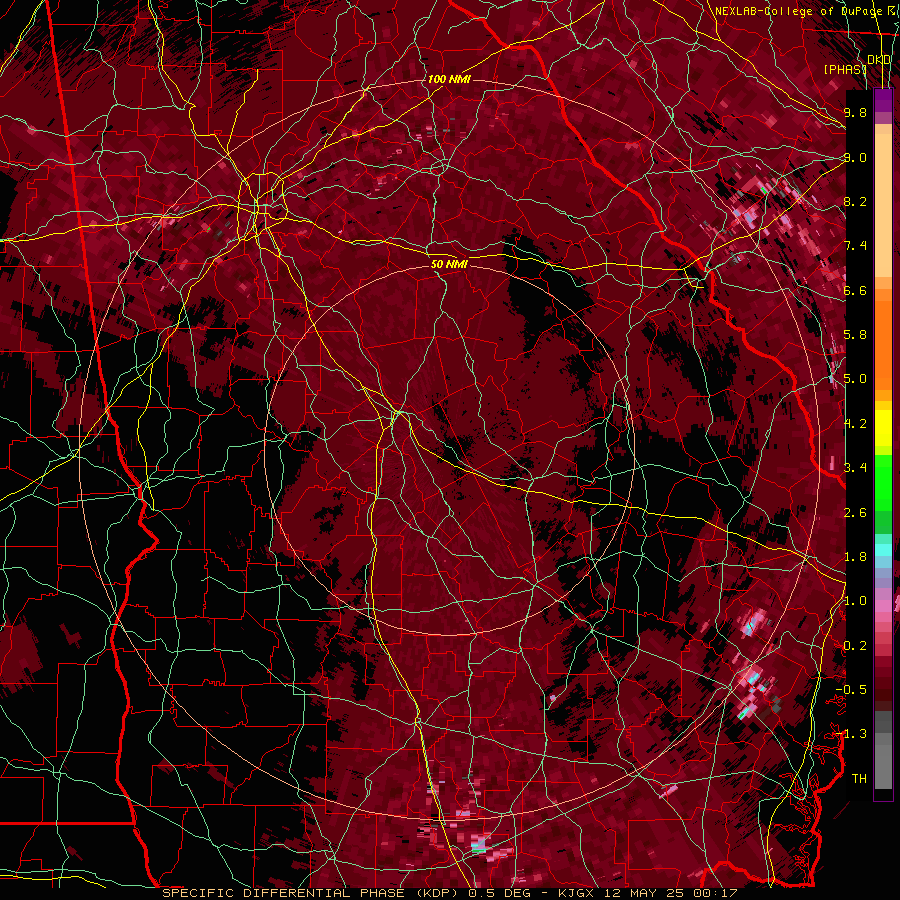Select the yellow segment of the color bar

pos(883,428)
